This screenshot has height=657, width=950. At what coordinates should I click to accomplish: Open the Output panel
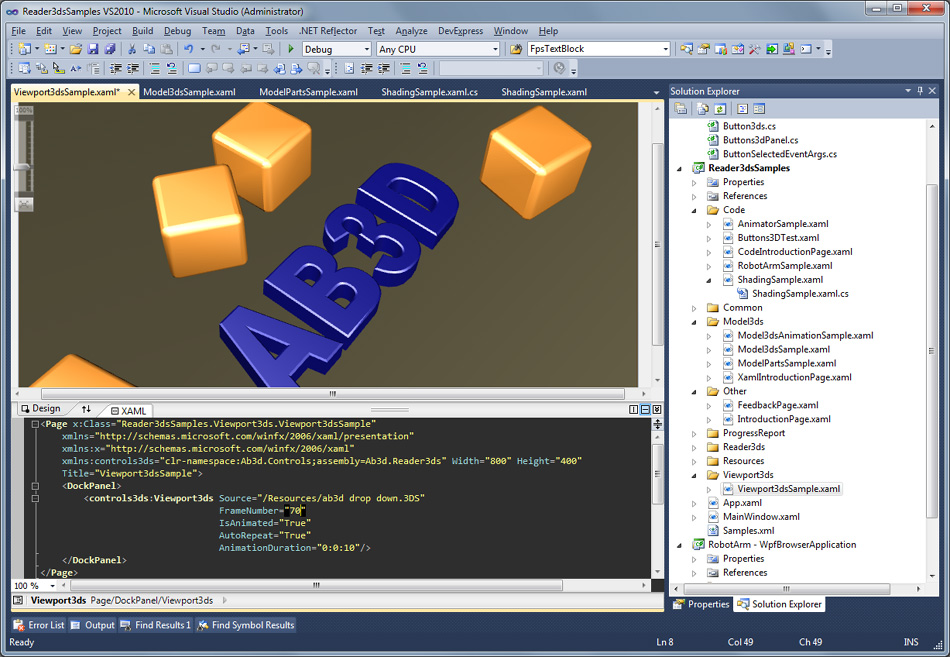(92, 625)
